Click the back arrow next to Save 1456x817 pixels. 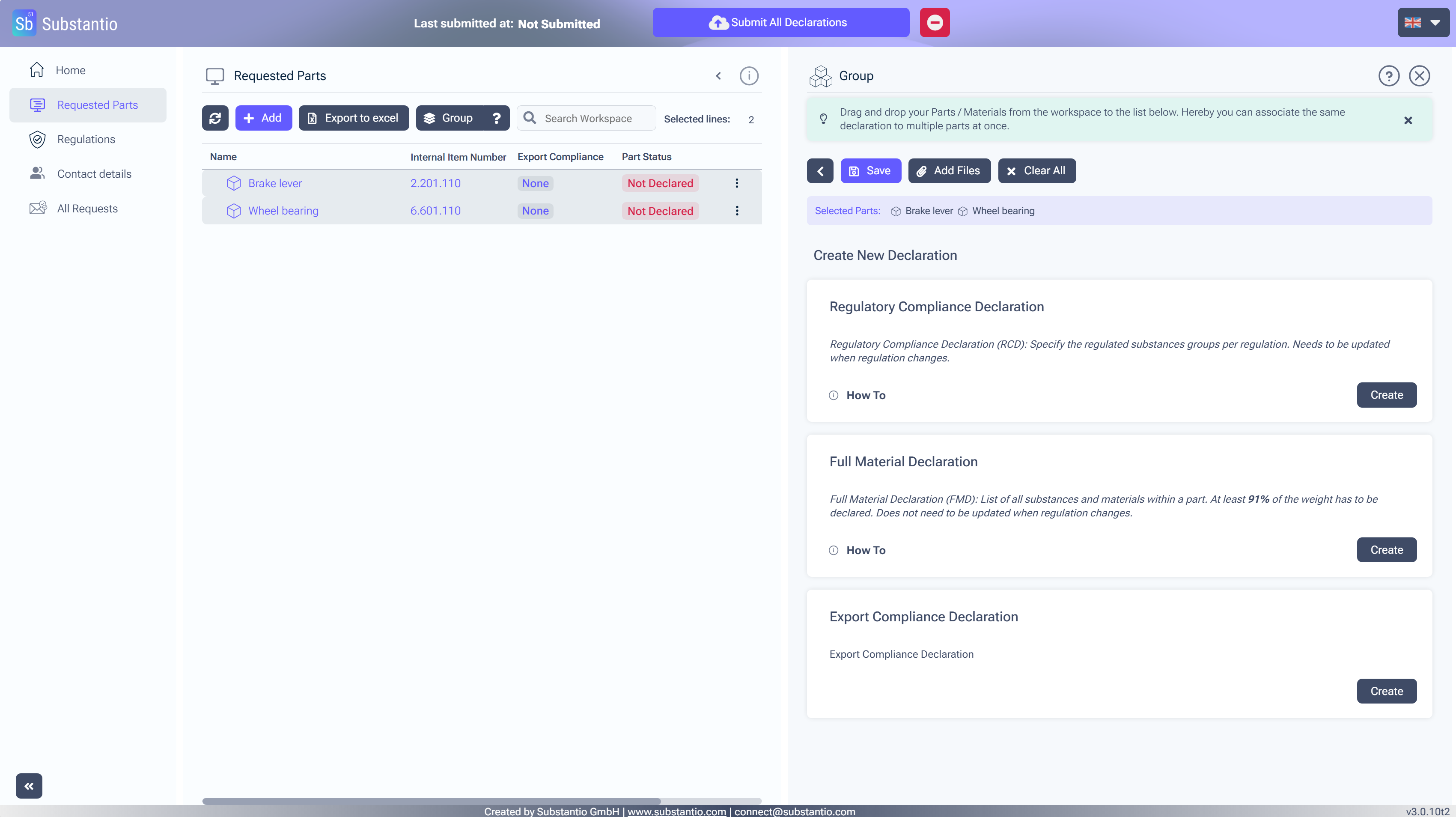tap(819, 171)
